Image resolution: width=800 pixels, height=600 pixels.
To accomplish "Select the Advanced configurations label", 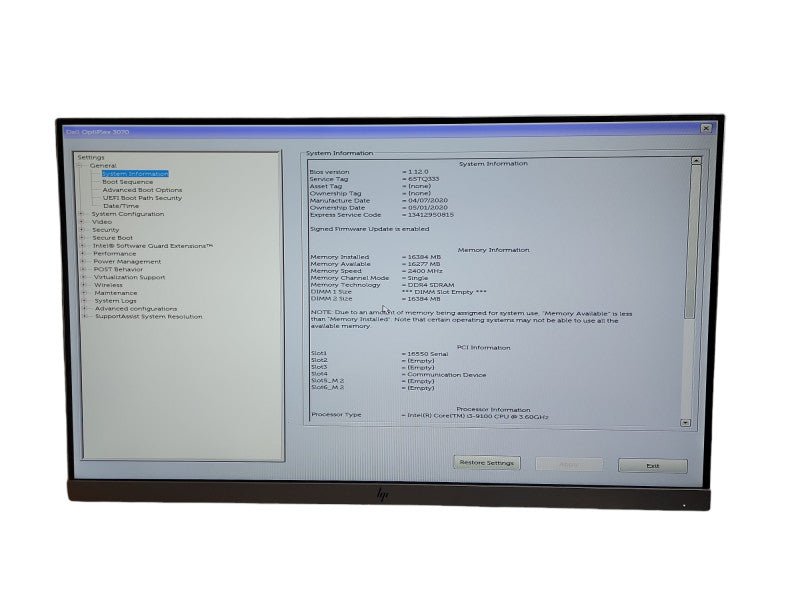I will pyautogui.click(x=136, y=309).
